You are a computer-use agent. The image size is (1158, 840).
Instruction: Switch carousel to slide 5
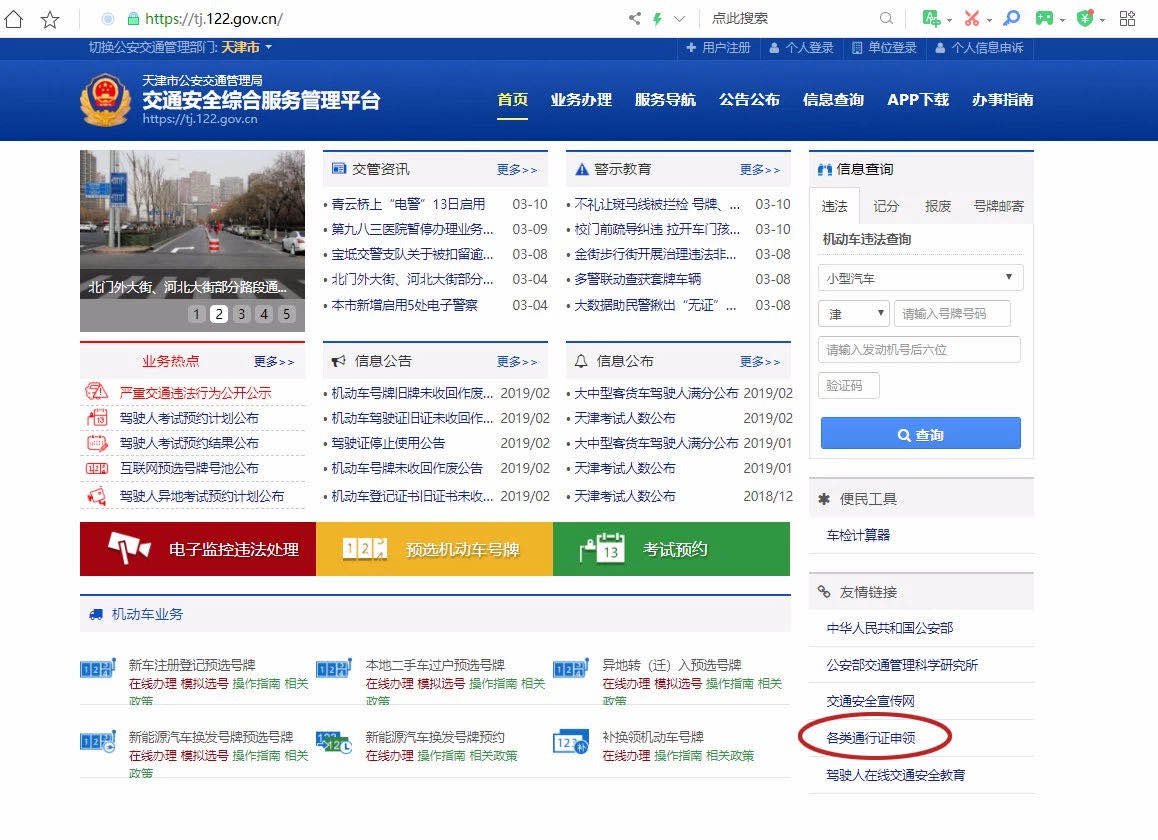pos(286,314)
